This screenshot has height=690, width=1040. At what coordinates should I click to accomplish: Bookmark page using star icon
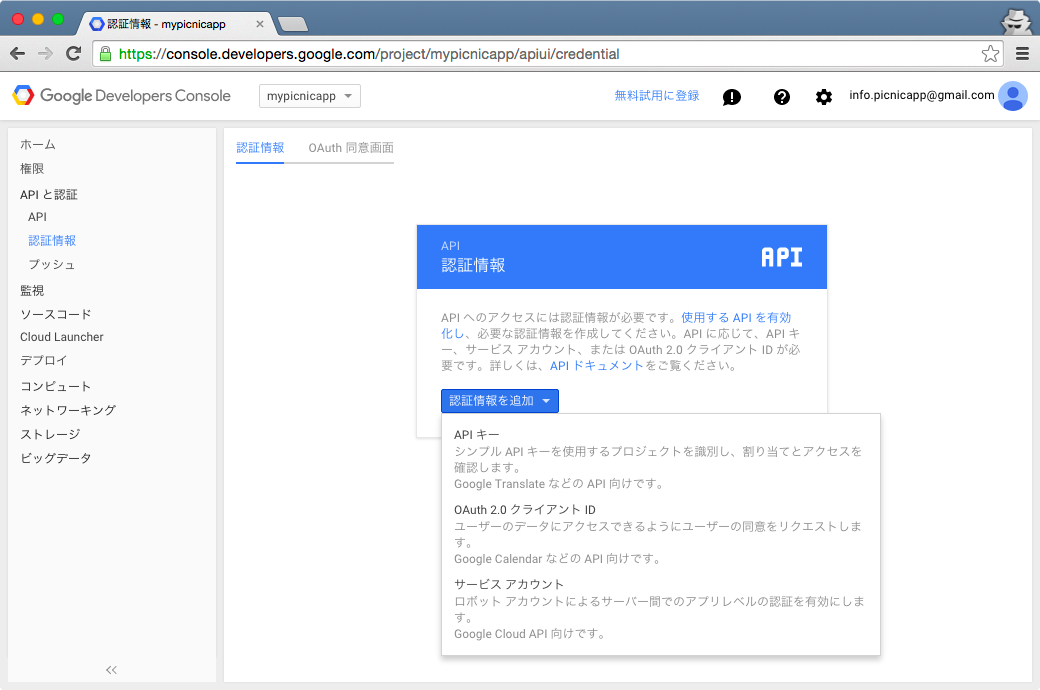[x=990, y=54]
